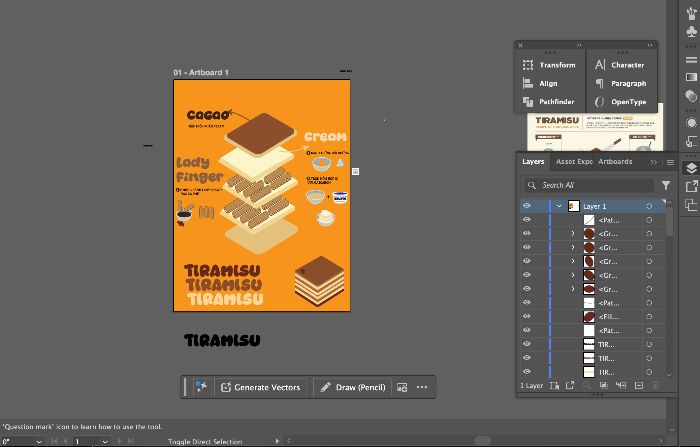The image size is (700, 447).
Task: Open the Character panel
Action: 620,65
